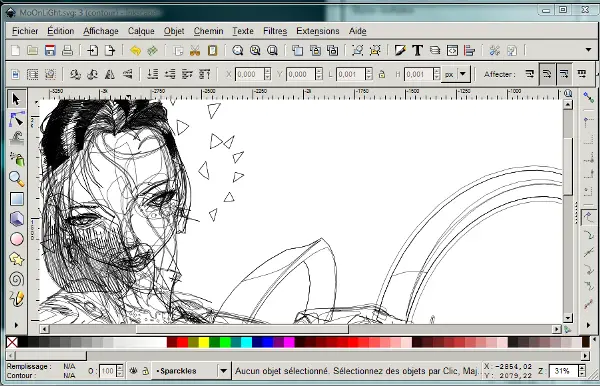Open the Chemin menu
Image resolution: width=600 pixels, height=386 pixels.
208,31
